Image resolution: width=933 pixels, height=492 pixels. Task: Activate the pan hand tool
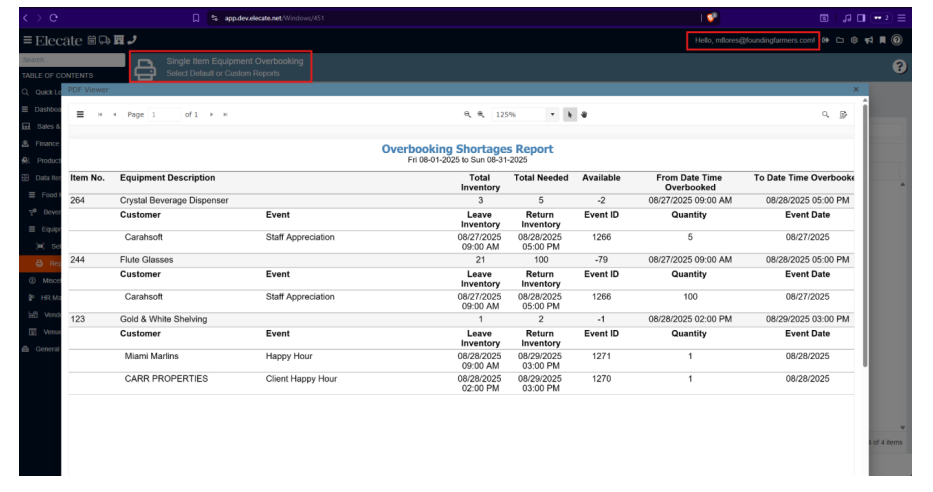coord(584,114)
